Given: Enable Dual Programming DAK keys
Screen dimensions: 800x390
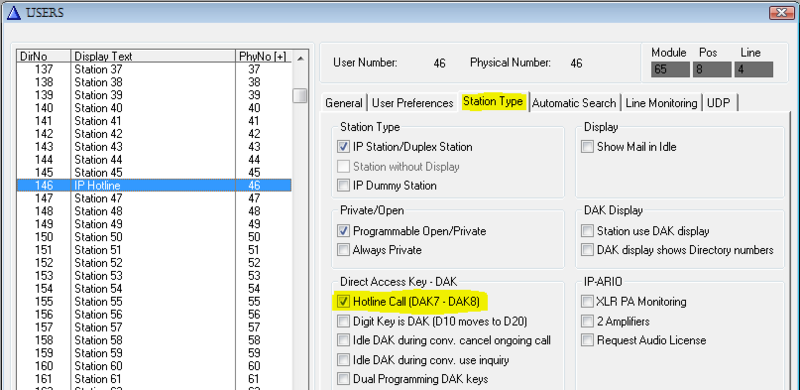Looking at the screenshot, I should point(343,379).
